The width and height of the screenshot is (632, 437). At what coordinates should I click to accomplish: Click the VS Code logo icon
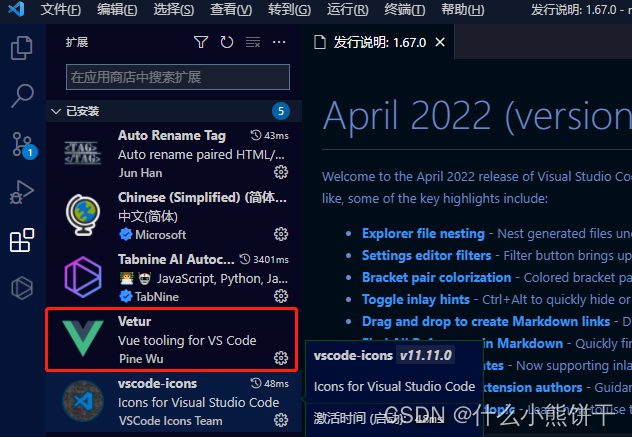16,9
